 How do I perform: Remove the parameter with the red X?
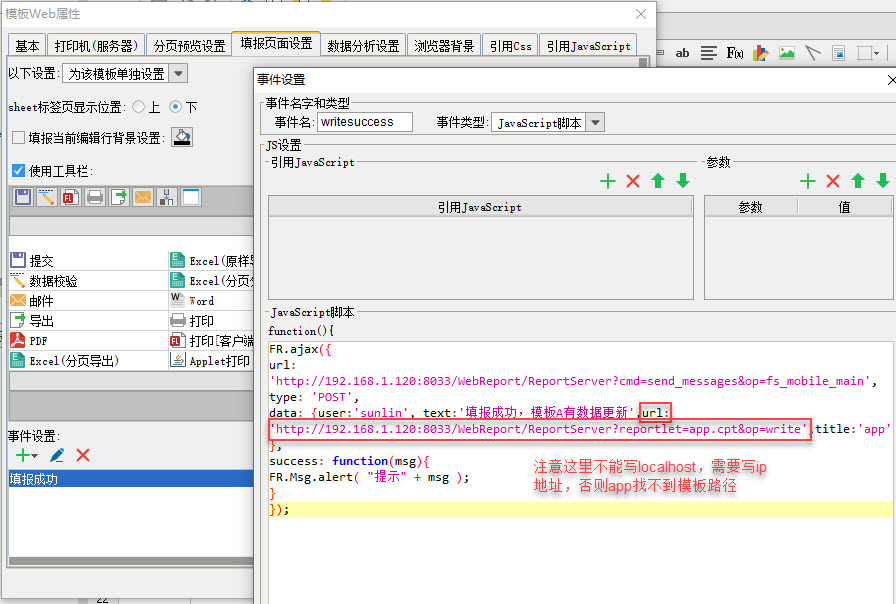(833, 181)
